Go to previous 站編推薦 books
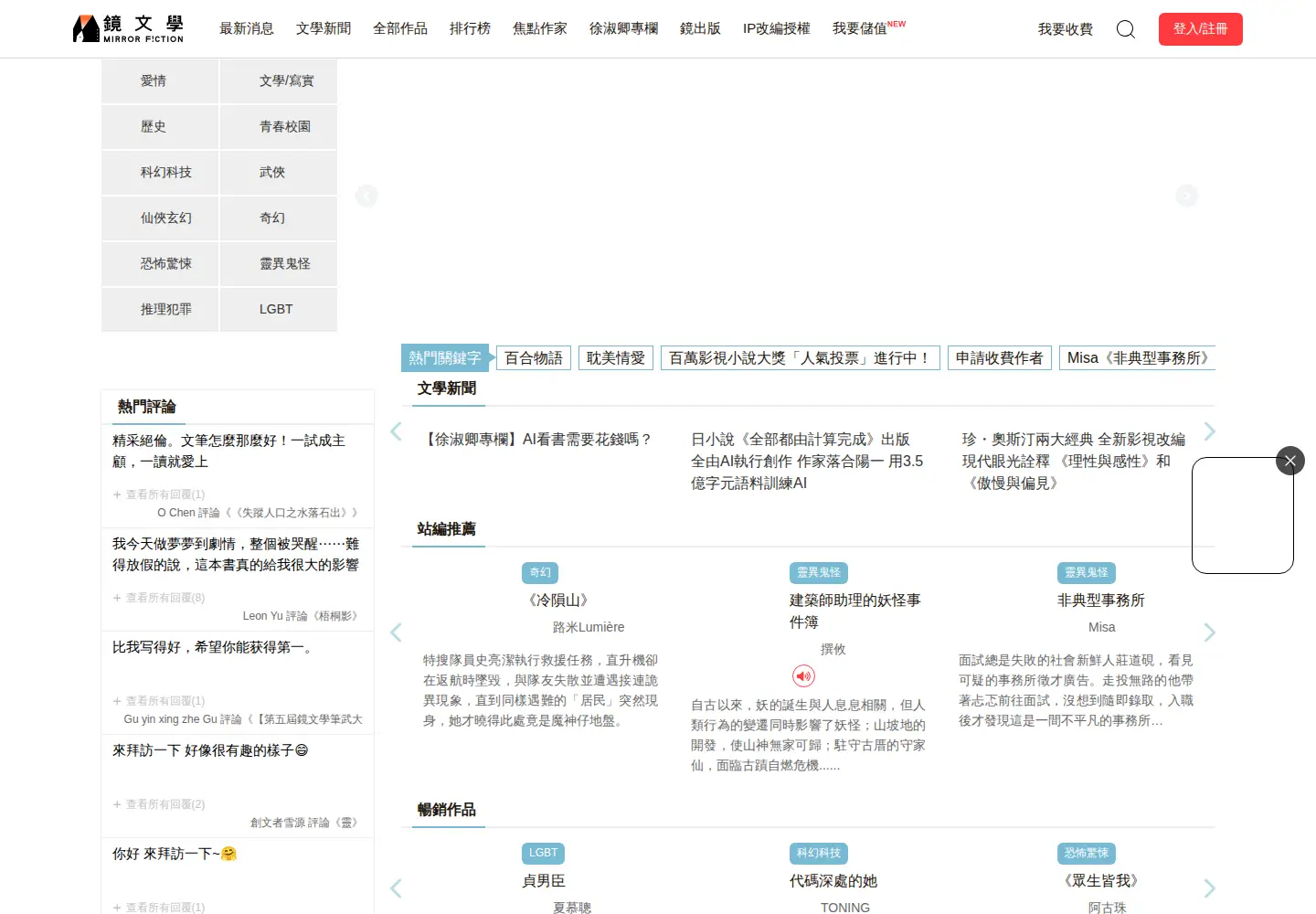This screenshot has height=914, width=1316. tap(396, 632)
